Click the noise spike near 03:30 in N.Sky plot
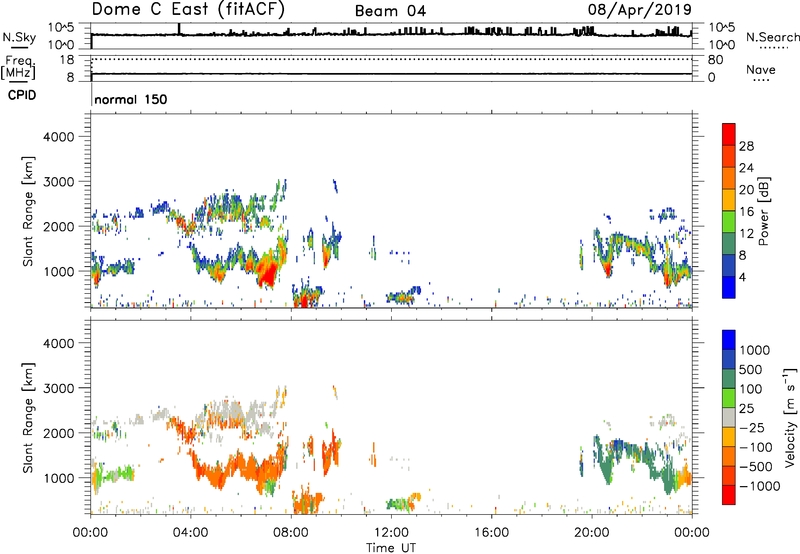The width and height of the screenshot is (800, 554). (179, 29)
